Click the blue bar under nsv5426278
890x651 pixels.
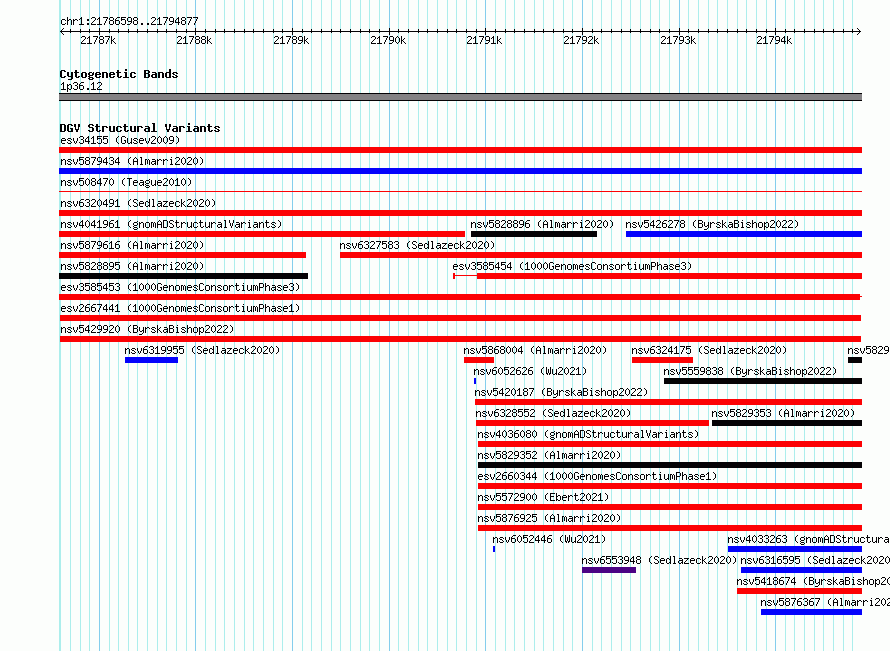coord(744,234)
